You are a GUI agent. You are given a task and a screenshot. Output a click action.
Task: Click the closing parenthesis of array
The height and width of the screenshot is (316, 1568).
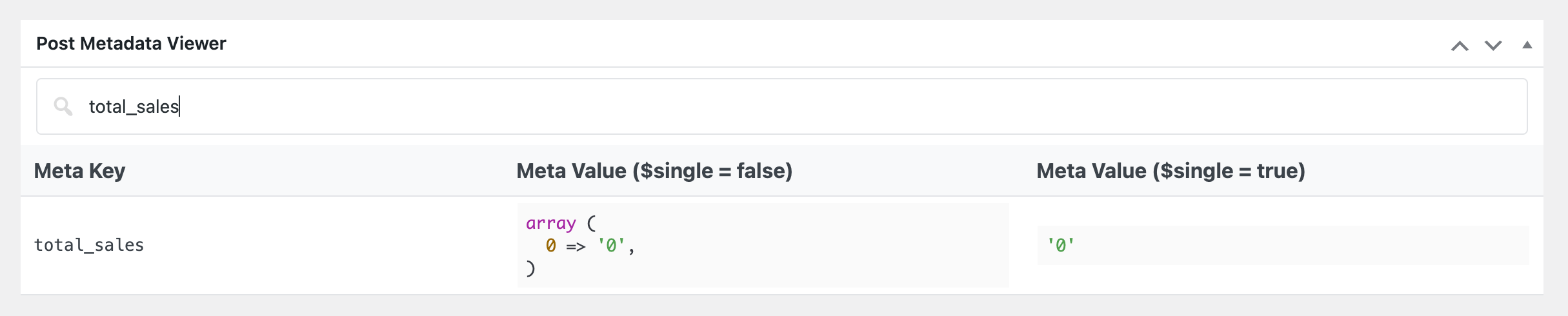[530, 268]
